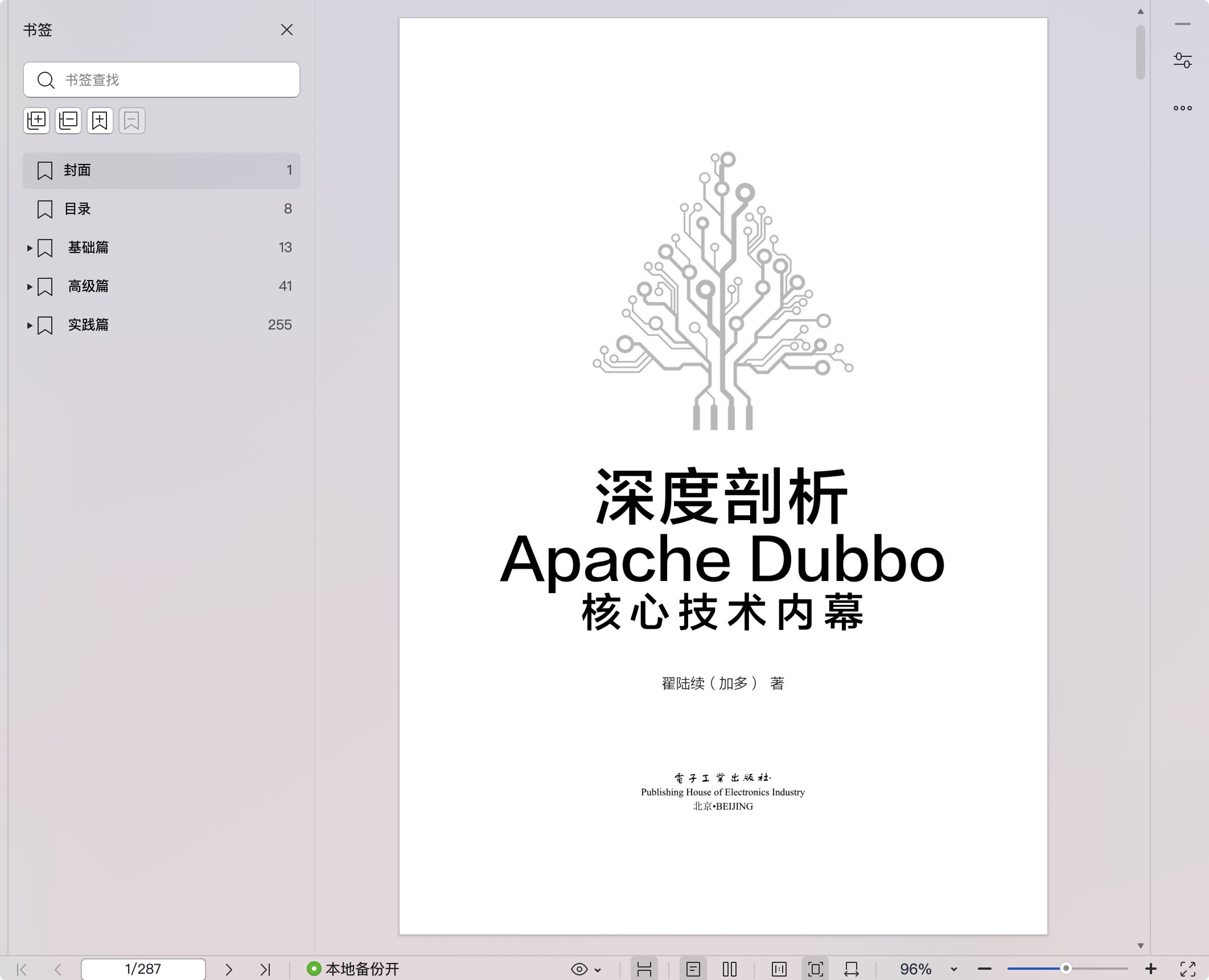
Task: Click the scroll up arrow
Action: pos(1141,11)
